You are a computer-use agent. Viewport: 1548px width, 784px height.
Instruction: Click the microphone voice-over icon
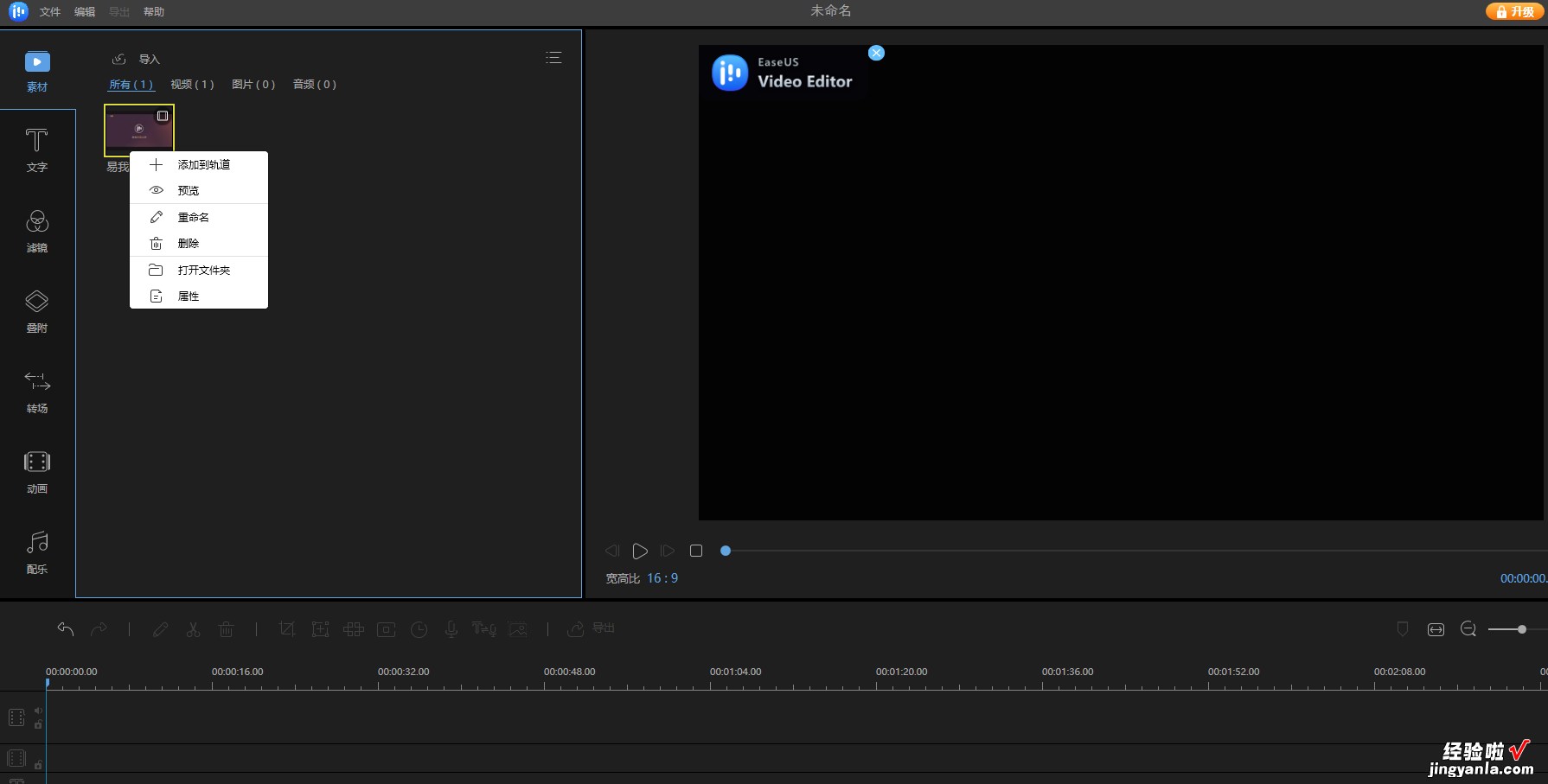coord(451,629)
